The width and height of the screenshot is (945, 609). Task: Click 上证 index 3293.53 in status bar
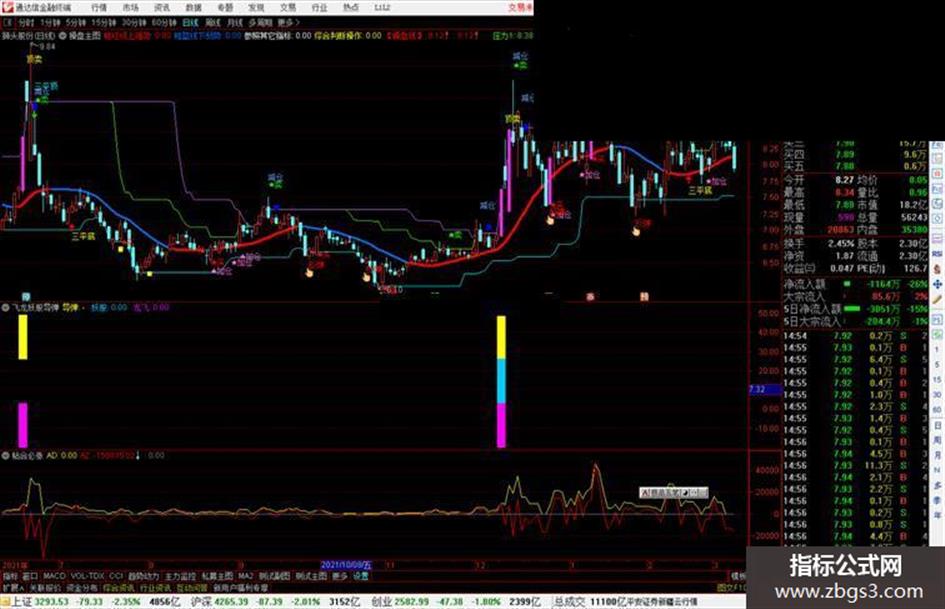pos(39,602)
